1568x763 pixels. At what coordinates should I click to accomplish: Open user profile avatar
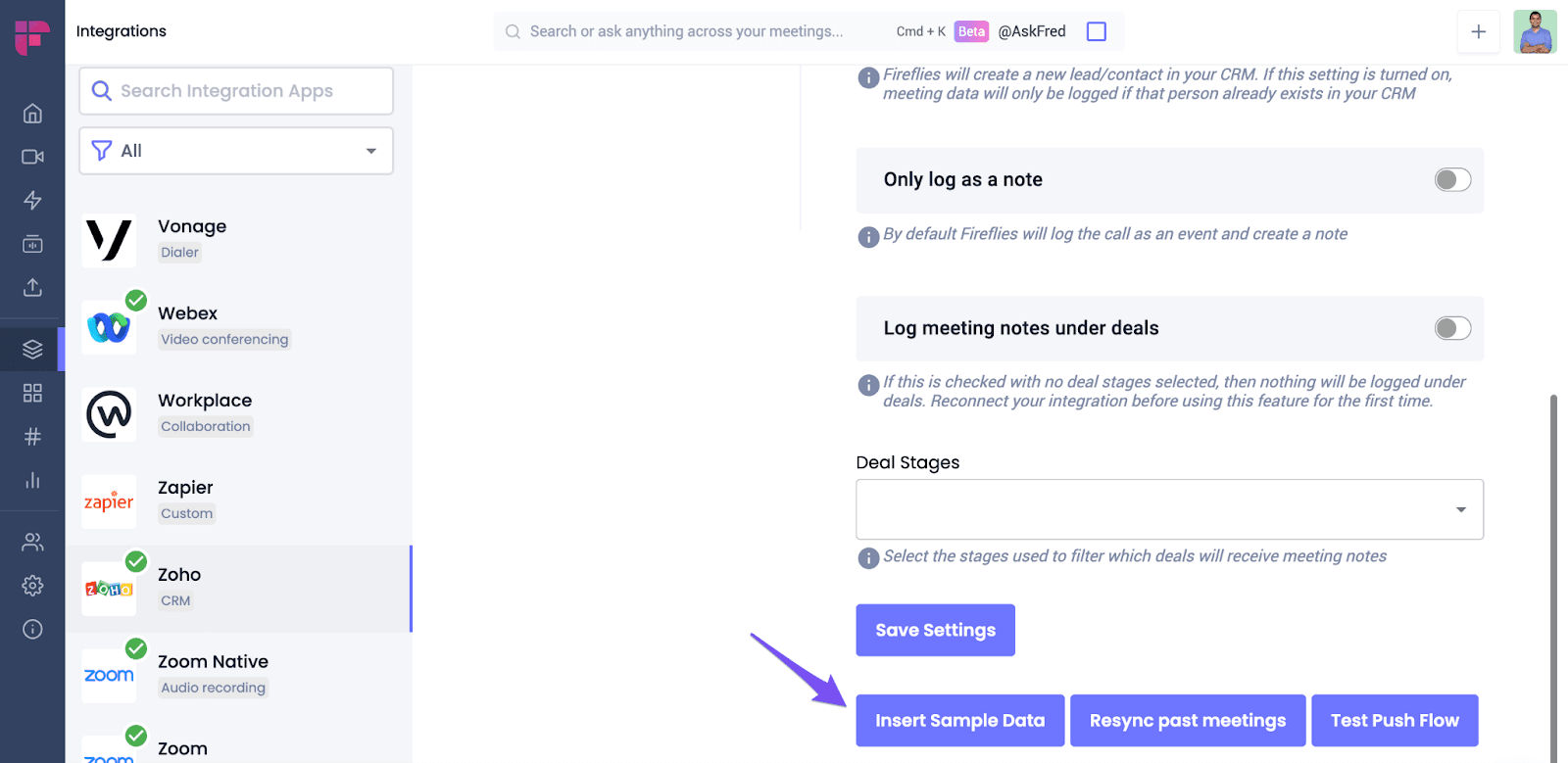coord(1535,31)
